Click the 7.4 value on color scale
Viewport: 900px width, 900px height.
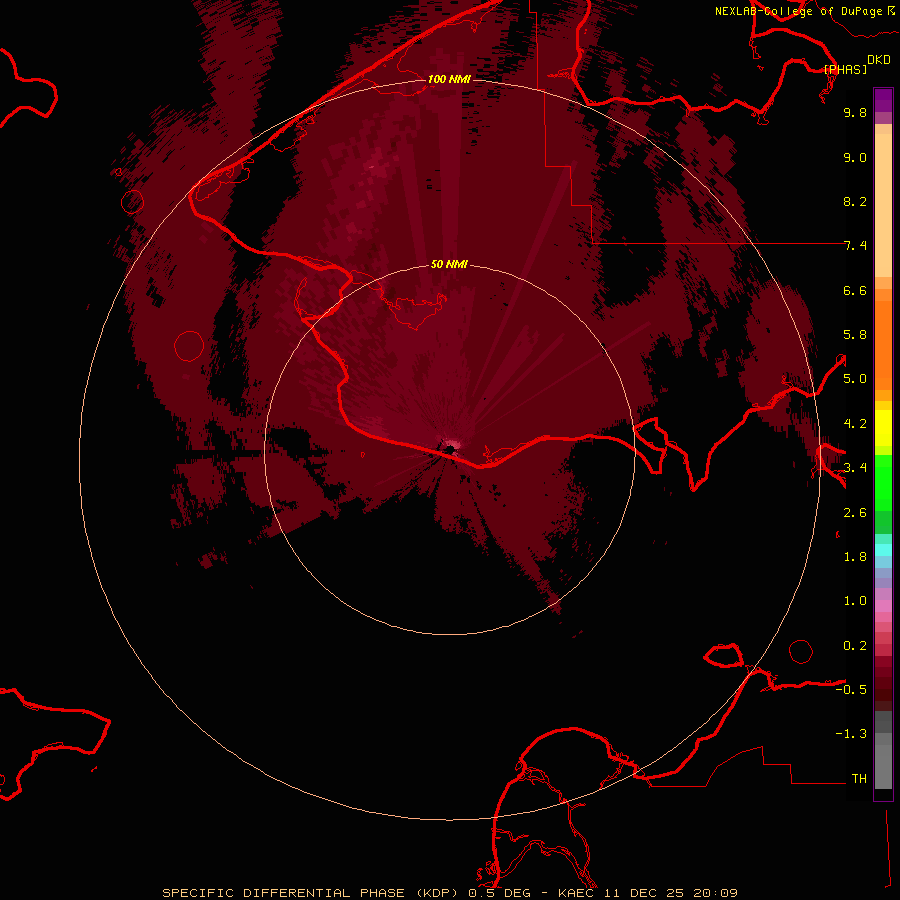pyautogui.click(x=855, y=246)
